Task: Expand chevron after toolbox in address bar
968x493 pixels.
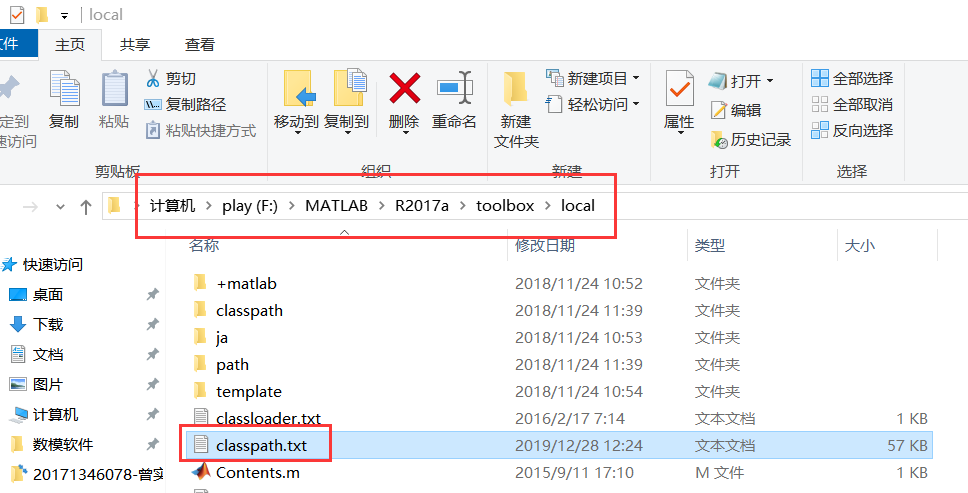Action: coord(548,206)
